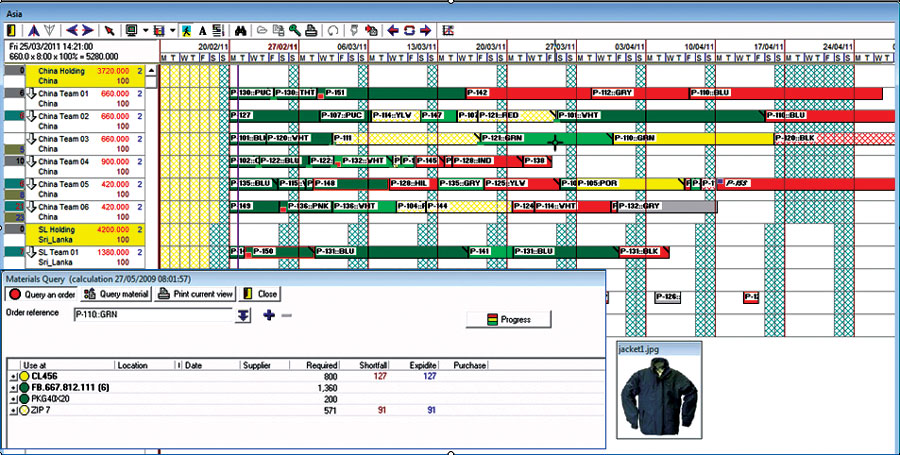Viewport: 900px width, 455px height.
Task: Click the Query an order button
Action: tap(42, 294)
